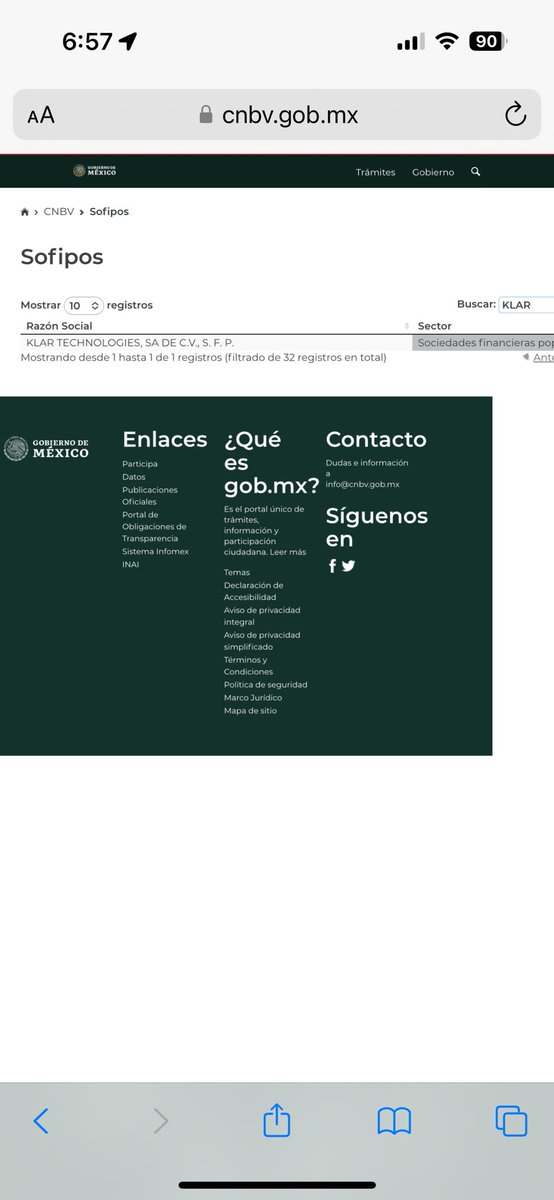554x1200 pixels.
Task: Open the Sistema Infomex footer link
Action: pyautogui.click(x=155, y=552)
